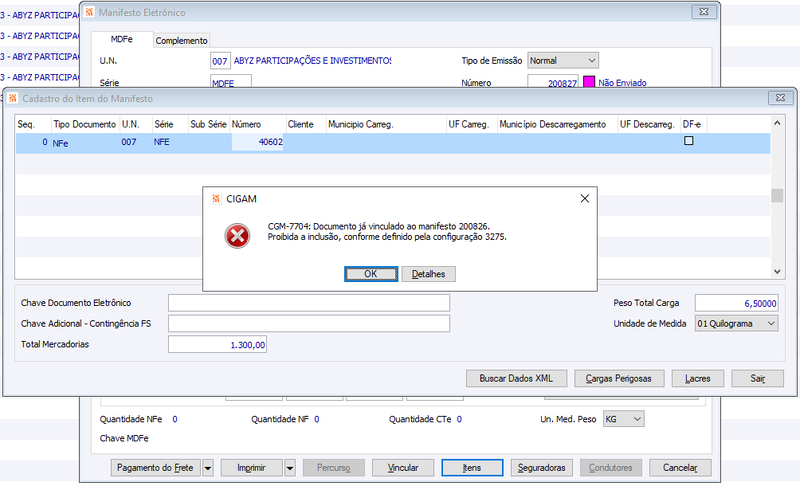Open the Un. Med. Peso KG dropdown

[623, 419]
